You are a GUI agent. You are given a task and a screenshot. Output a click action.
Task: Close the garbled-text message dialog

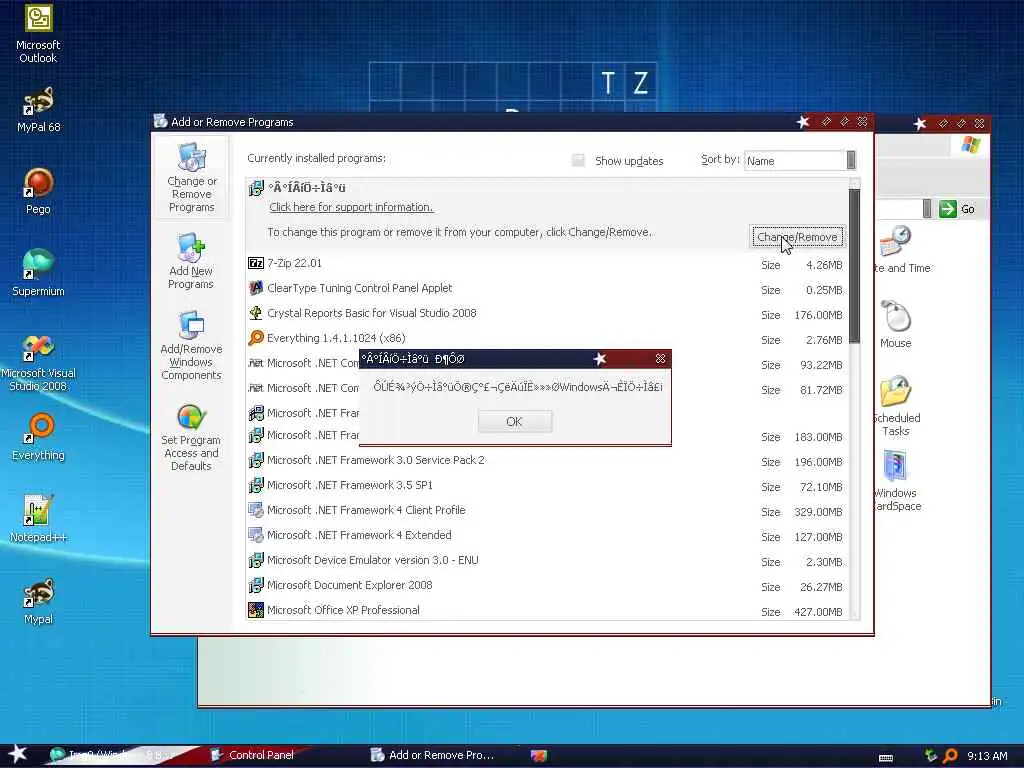tap(660, 359)
